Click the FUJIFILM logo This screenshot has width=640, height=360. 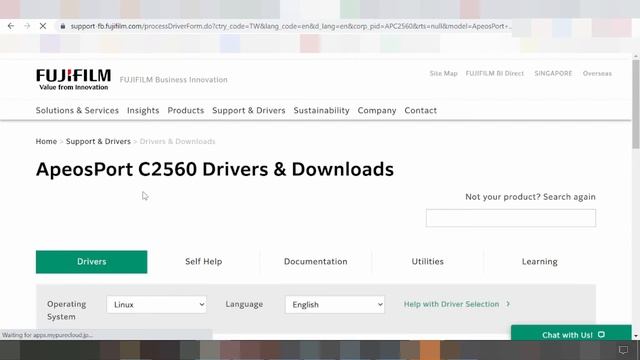pos(73,80)
